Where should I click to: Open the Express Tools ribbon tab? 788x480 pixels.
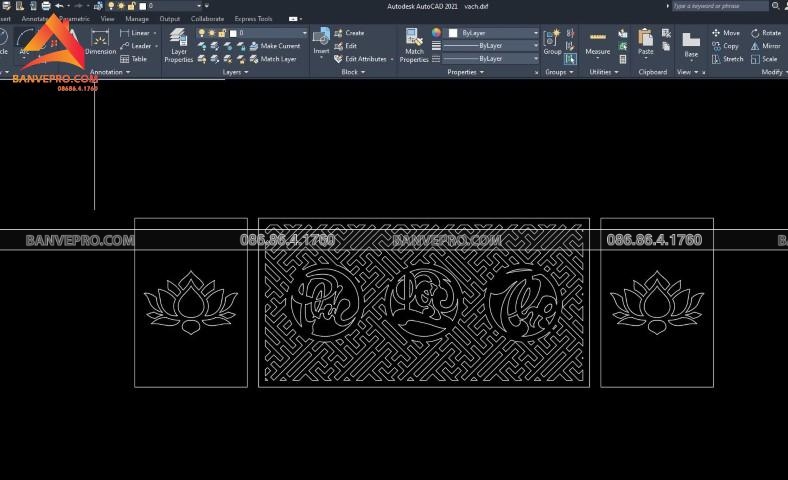[x=253, y=19]
